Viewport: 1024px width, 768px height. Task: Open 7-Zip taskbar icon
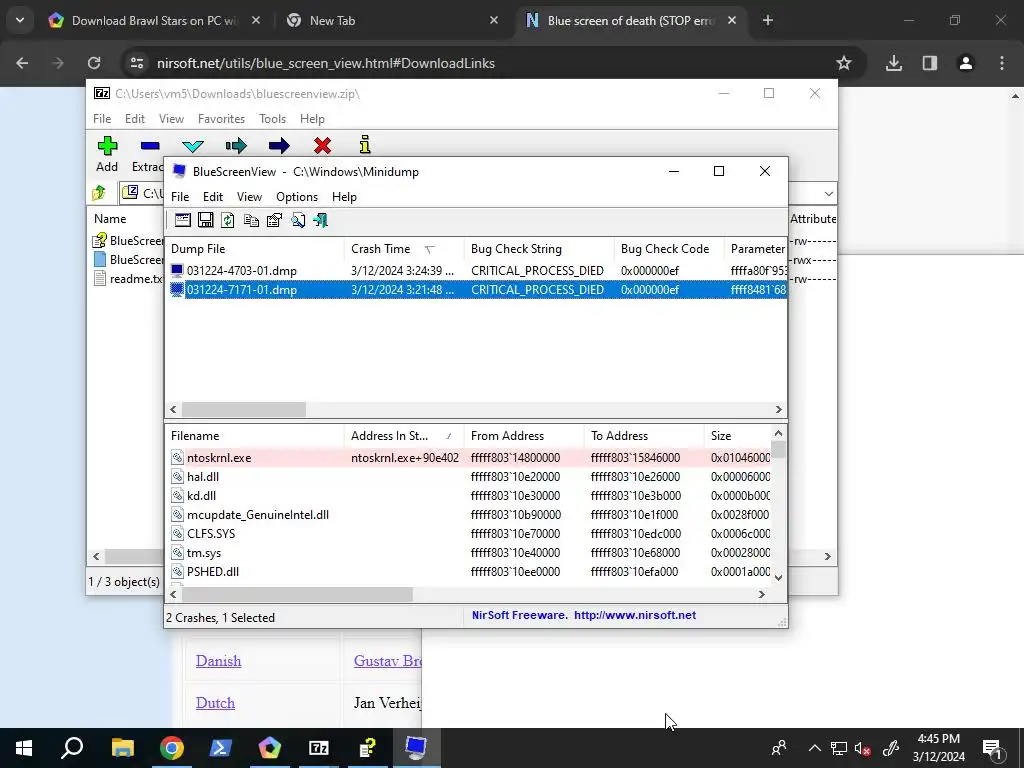click(x=319, y=748)
